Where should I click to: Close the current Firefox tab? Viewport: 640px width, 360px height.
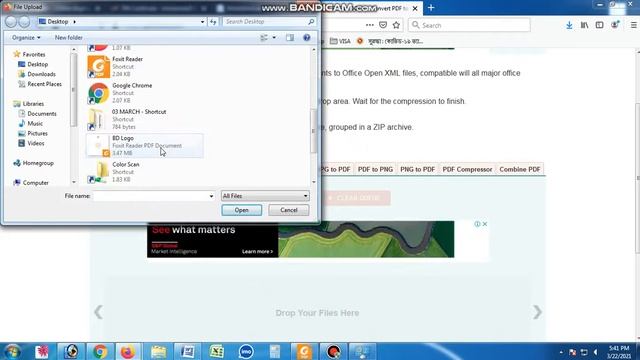415,8
